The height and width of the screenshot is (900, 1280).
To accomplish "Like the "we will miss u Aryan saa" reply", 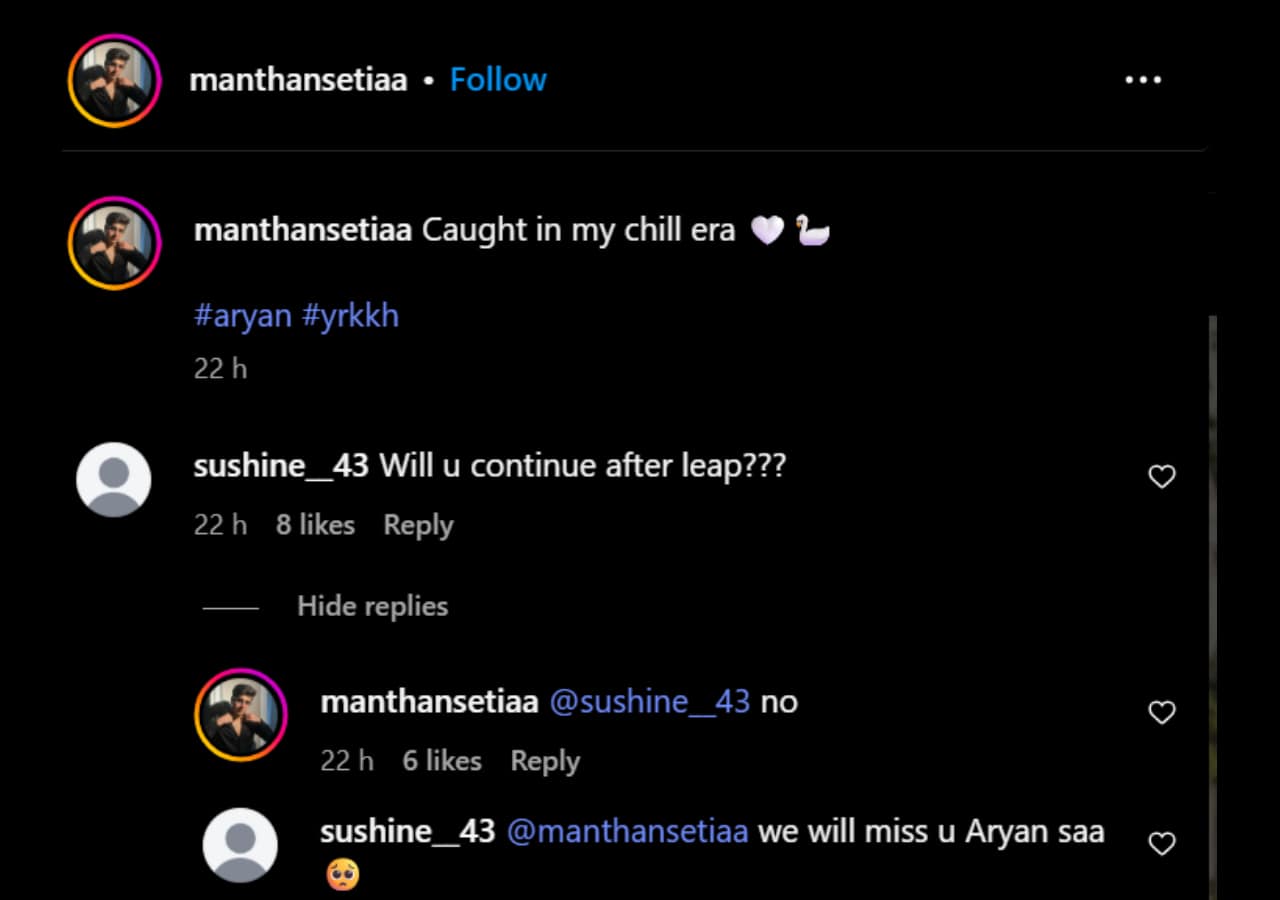I will point(1161,844).
